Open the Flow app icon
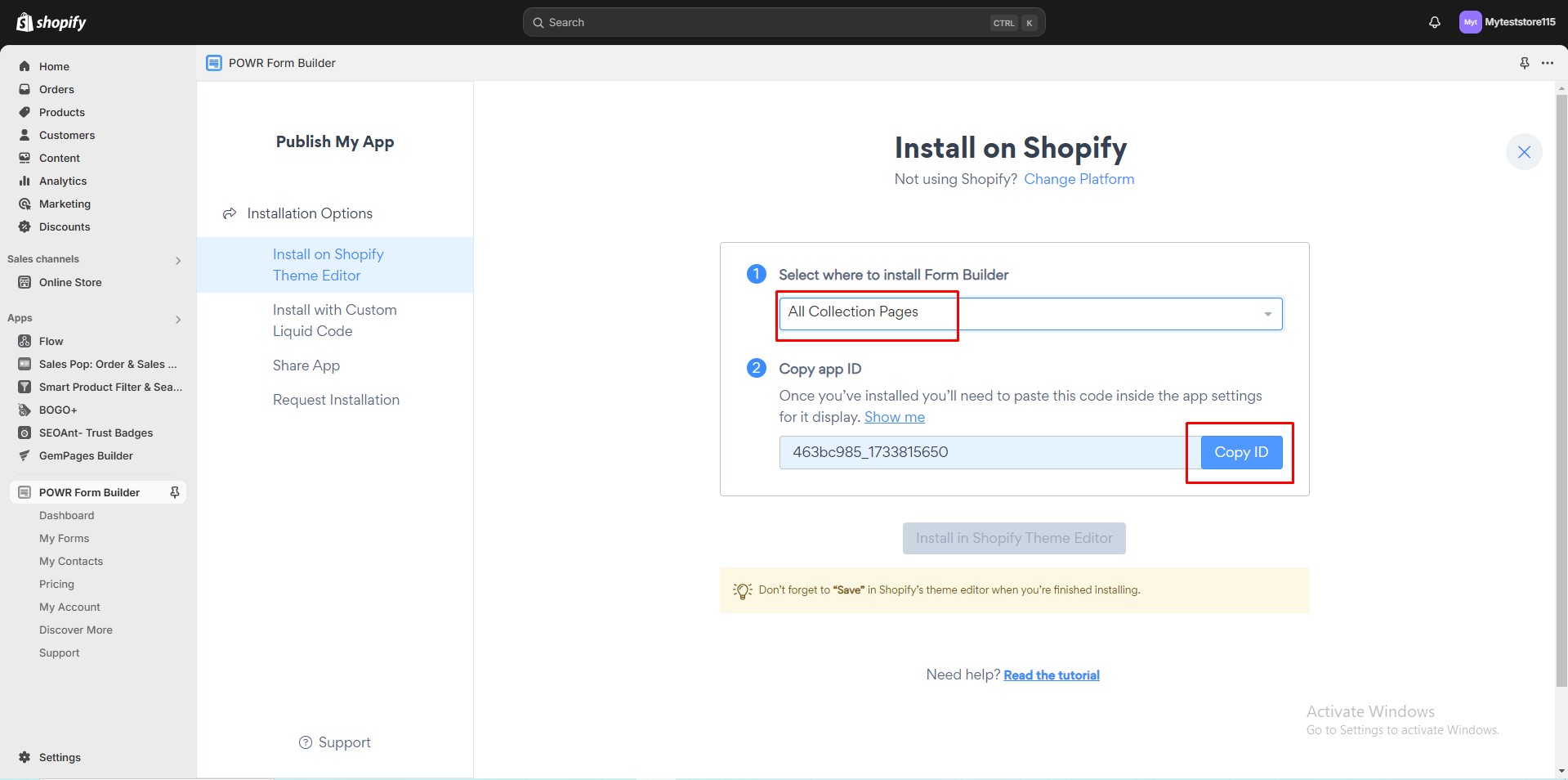This screenshot has width=1568, height=780. click(x=25, y=341)
